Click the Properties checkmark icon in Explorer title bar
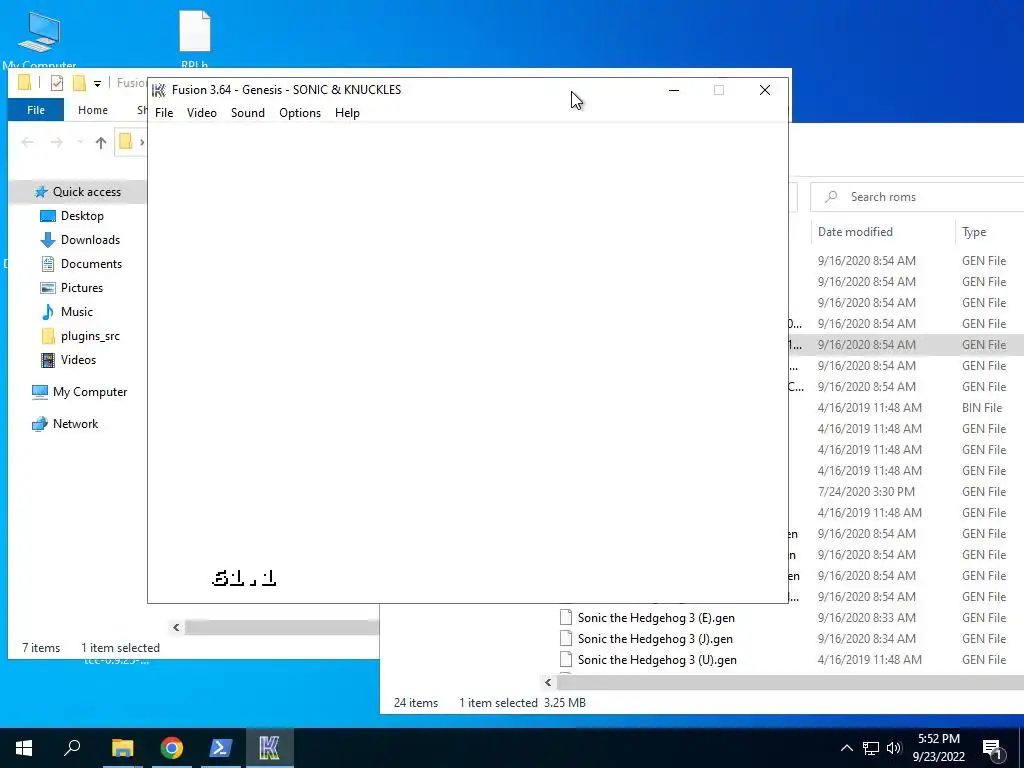This screenshot has width=1024, height=768. [57, 83]
